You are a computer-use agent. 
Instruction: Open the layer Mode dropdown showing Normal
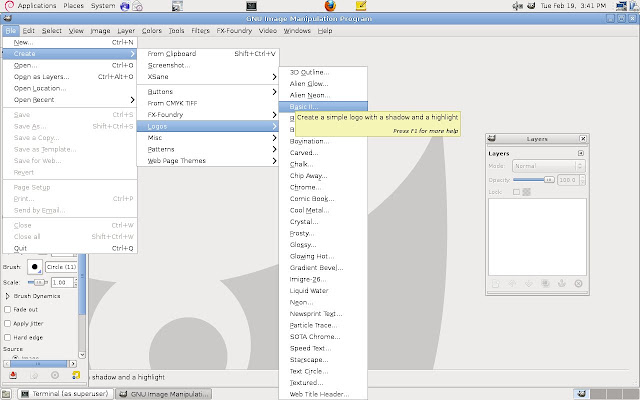(549, 166)
